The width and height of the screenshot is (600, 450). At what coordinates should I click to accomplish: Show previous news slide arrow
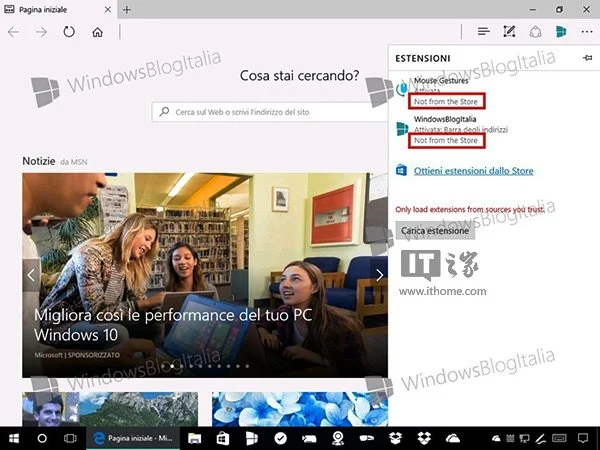[x=31, y=275]
